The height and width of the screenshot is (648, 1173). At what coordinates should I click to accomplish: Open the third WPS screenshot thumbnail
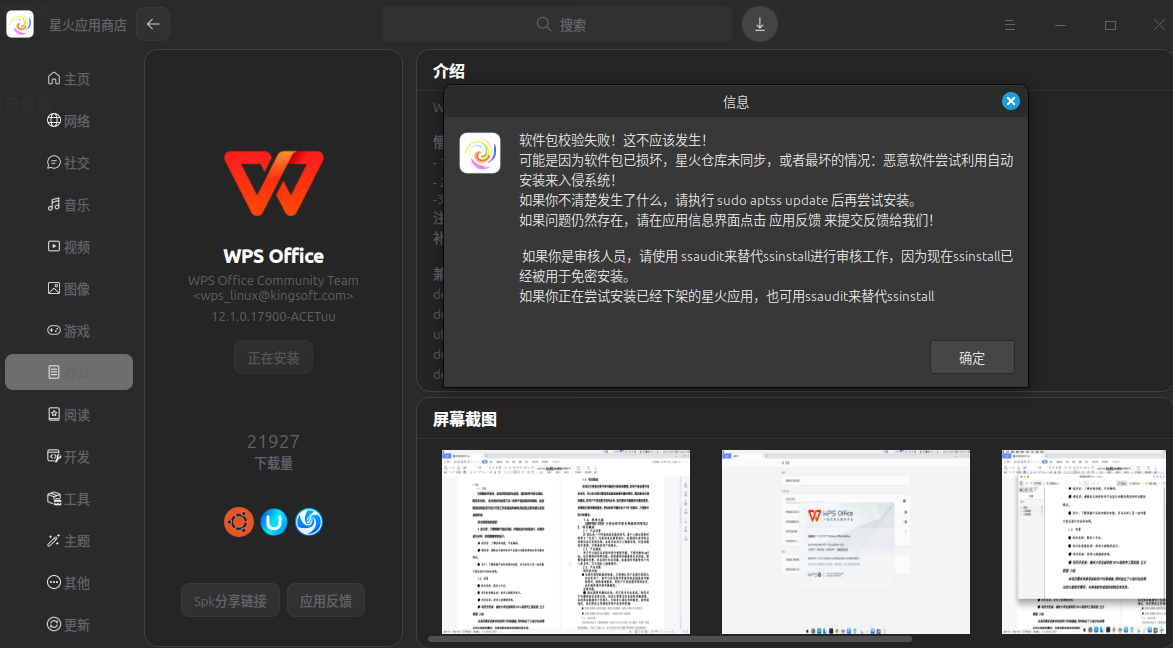(1084, 542)
